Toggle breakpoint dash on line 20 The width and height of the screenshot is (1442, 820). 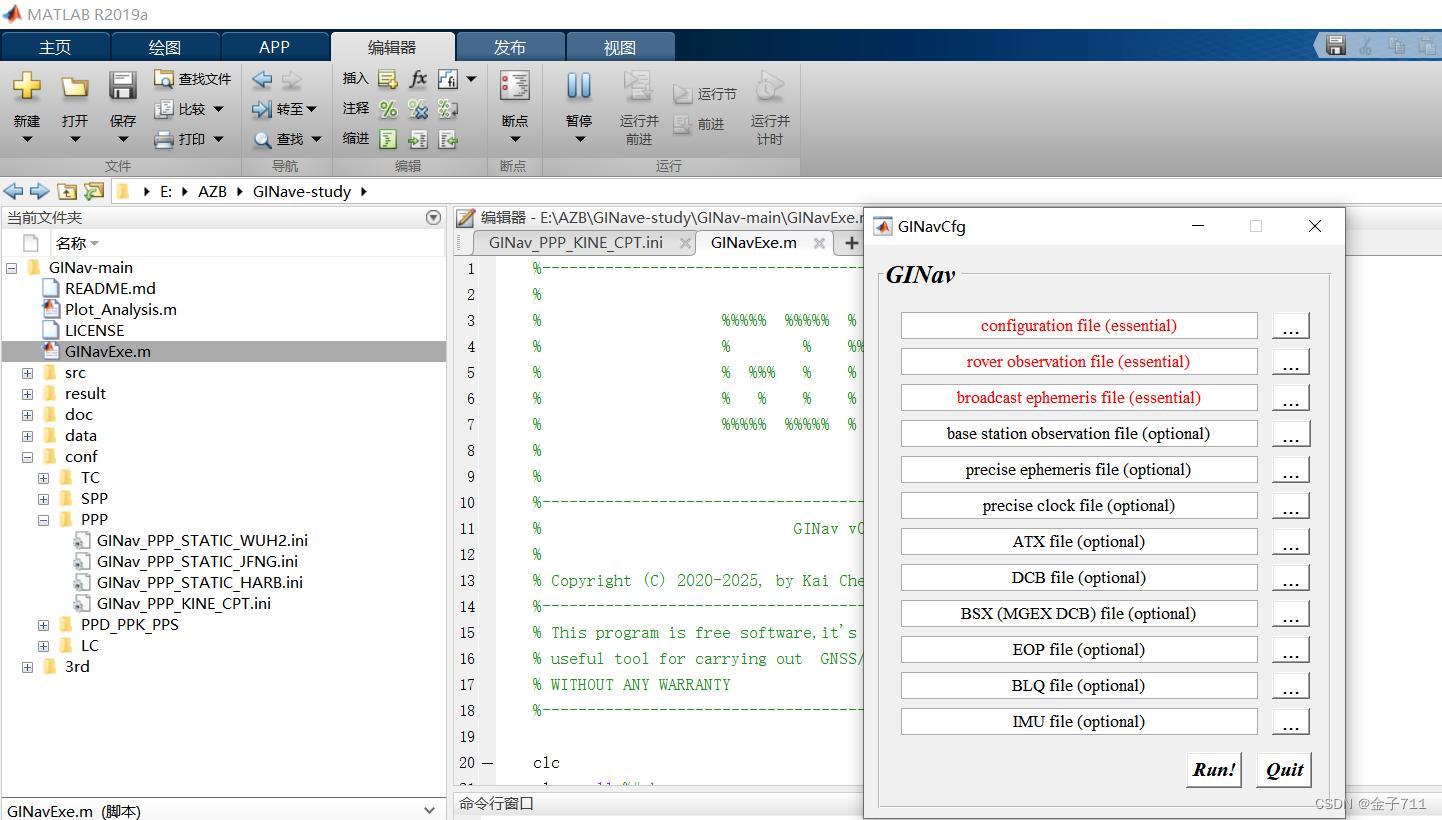487,763
